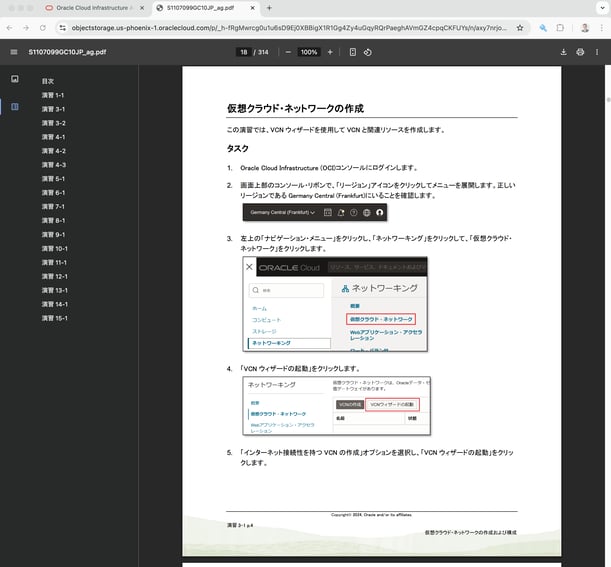Image resolution: width=611 pixels, height=567 pixels.
Task: Show the thumbnails view in the sidebar
Action: click(x=15, y=79)
